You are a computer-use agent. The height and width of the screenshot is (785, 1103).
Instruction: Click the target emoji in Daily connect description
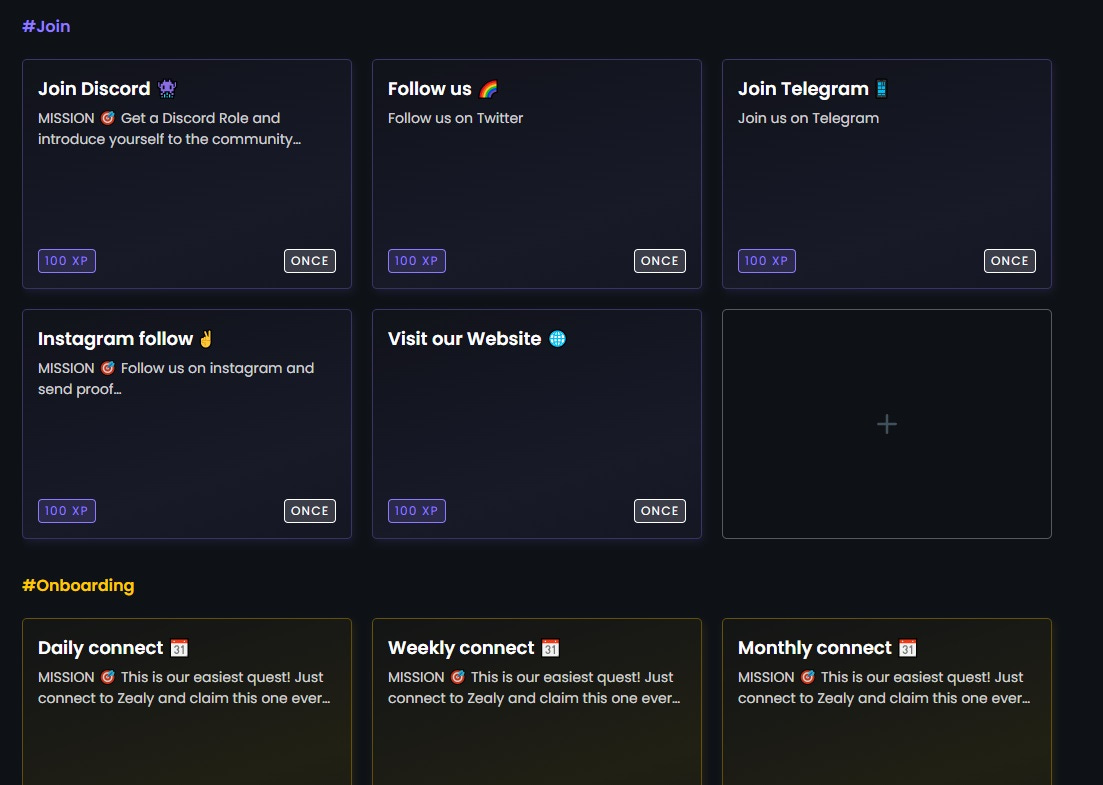[x=108, y=677]
